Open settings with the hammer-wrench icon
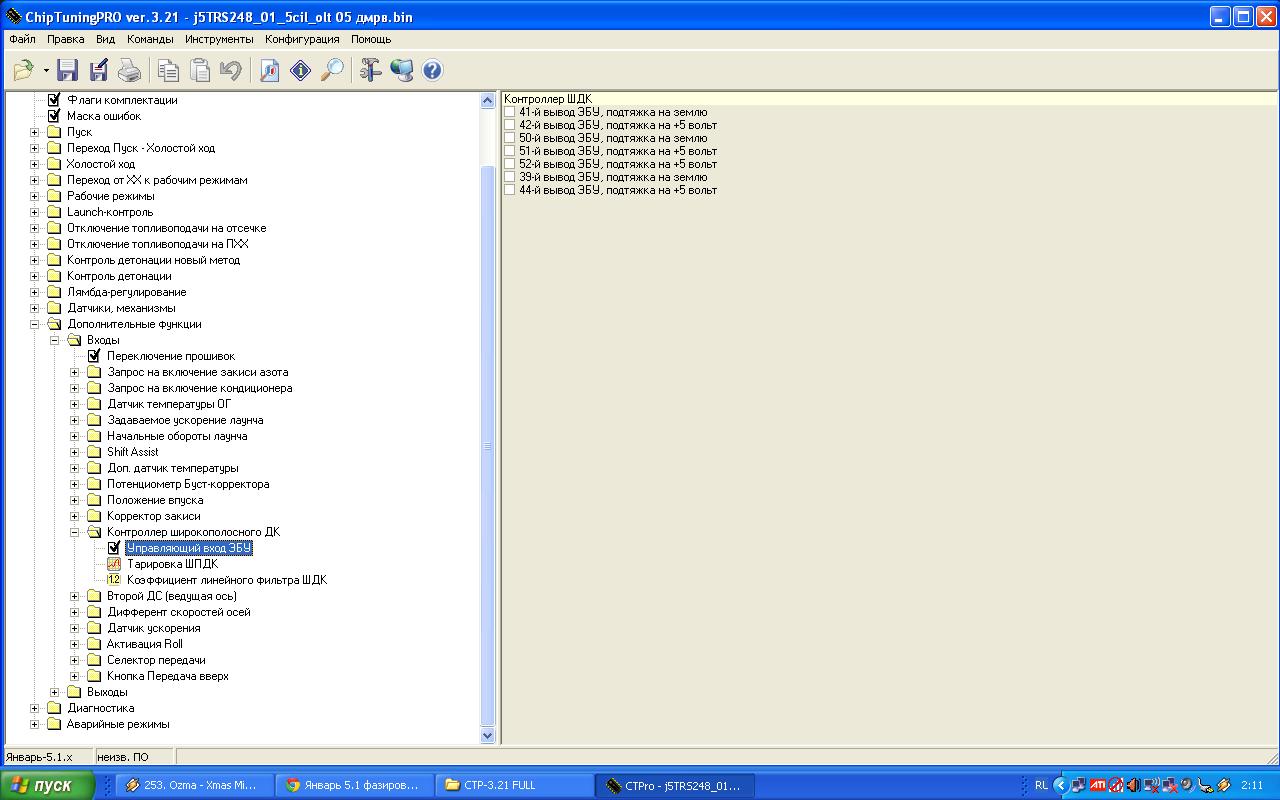Viewport: 1280px width, 800px height. pos(371,70)
